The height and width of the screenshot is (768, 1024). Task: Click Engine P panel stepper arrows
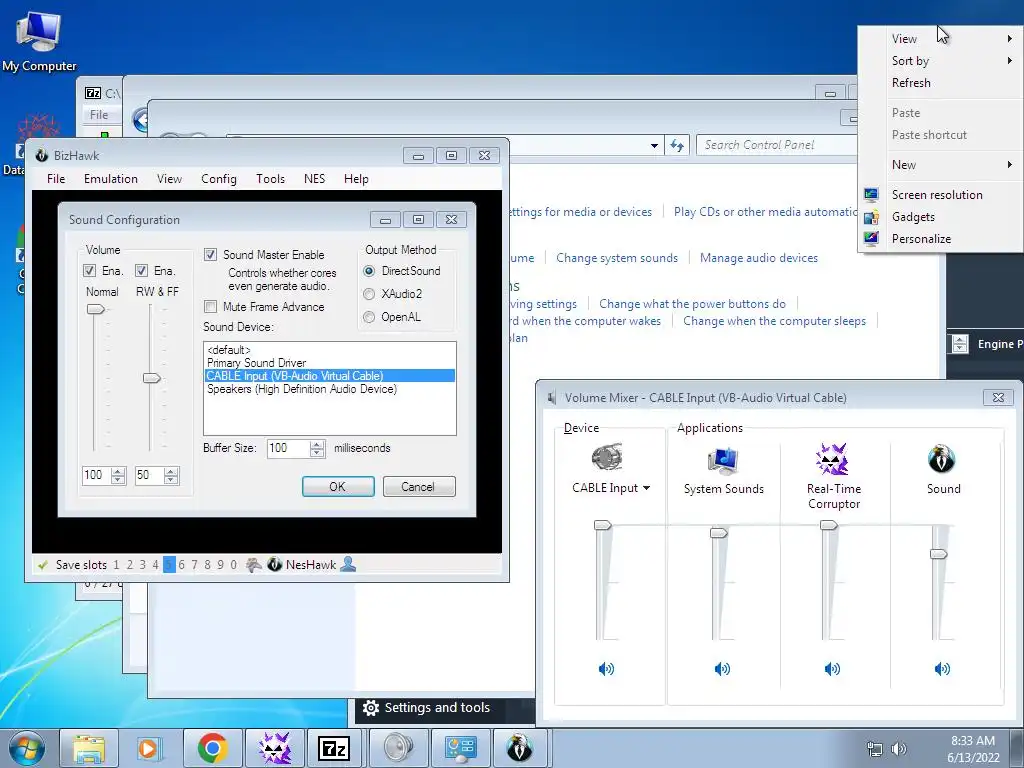click(x=960, y=344)
